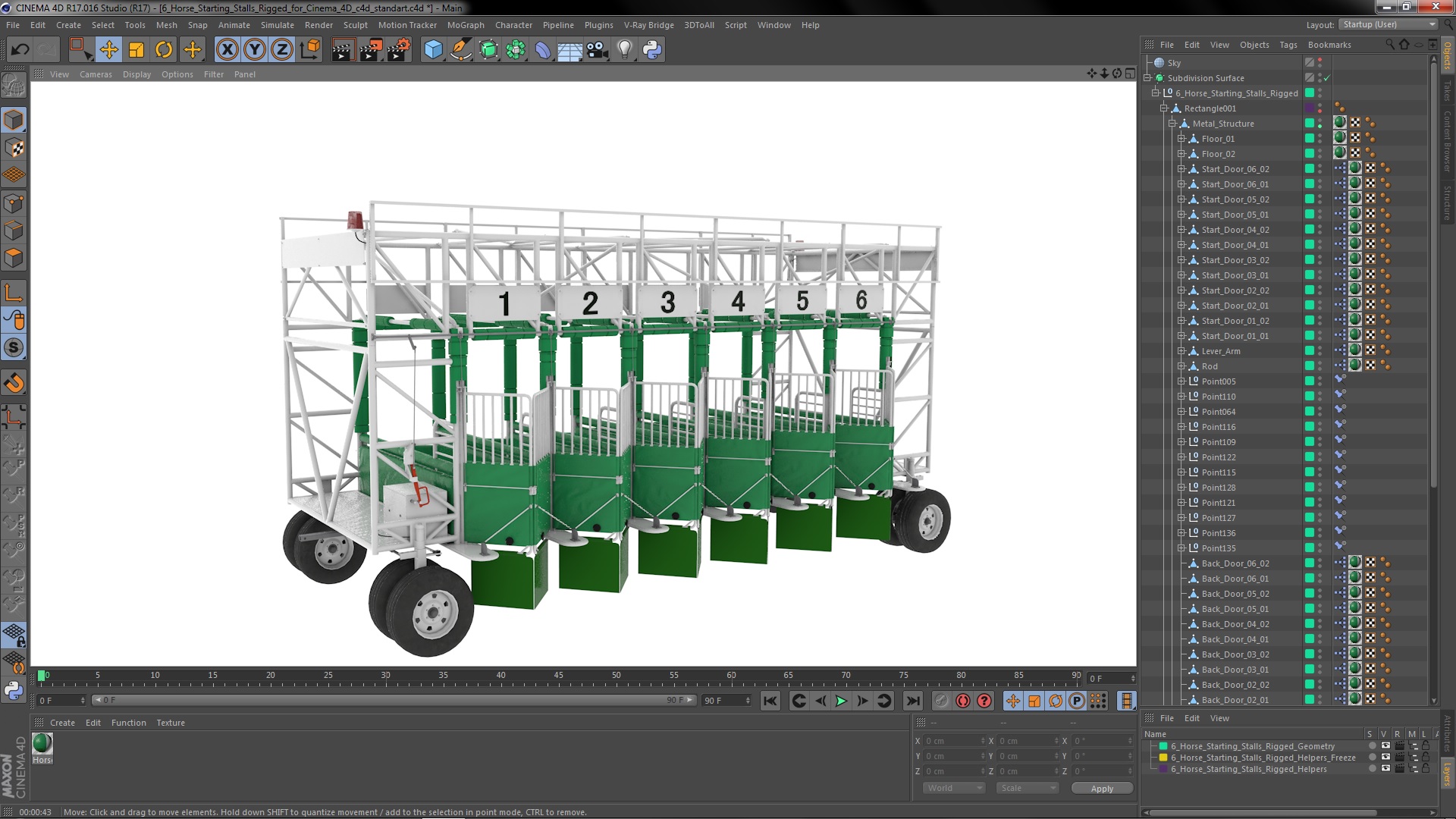Toggle Z axis lock
This screenshot has width=1456, height=819.
click(x=282, y=50)
